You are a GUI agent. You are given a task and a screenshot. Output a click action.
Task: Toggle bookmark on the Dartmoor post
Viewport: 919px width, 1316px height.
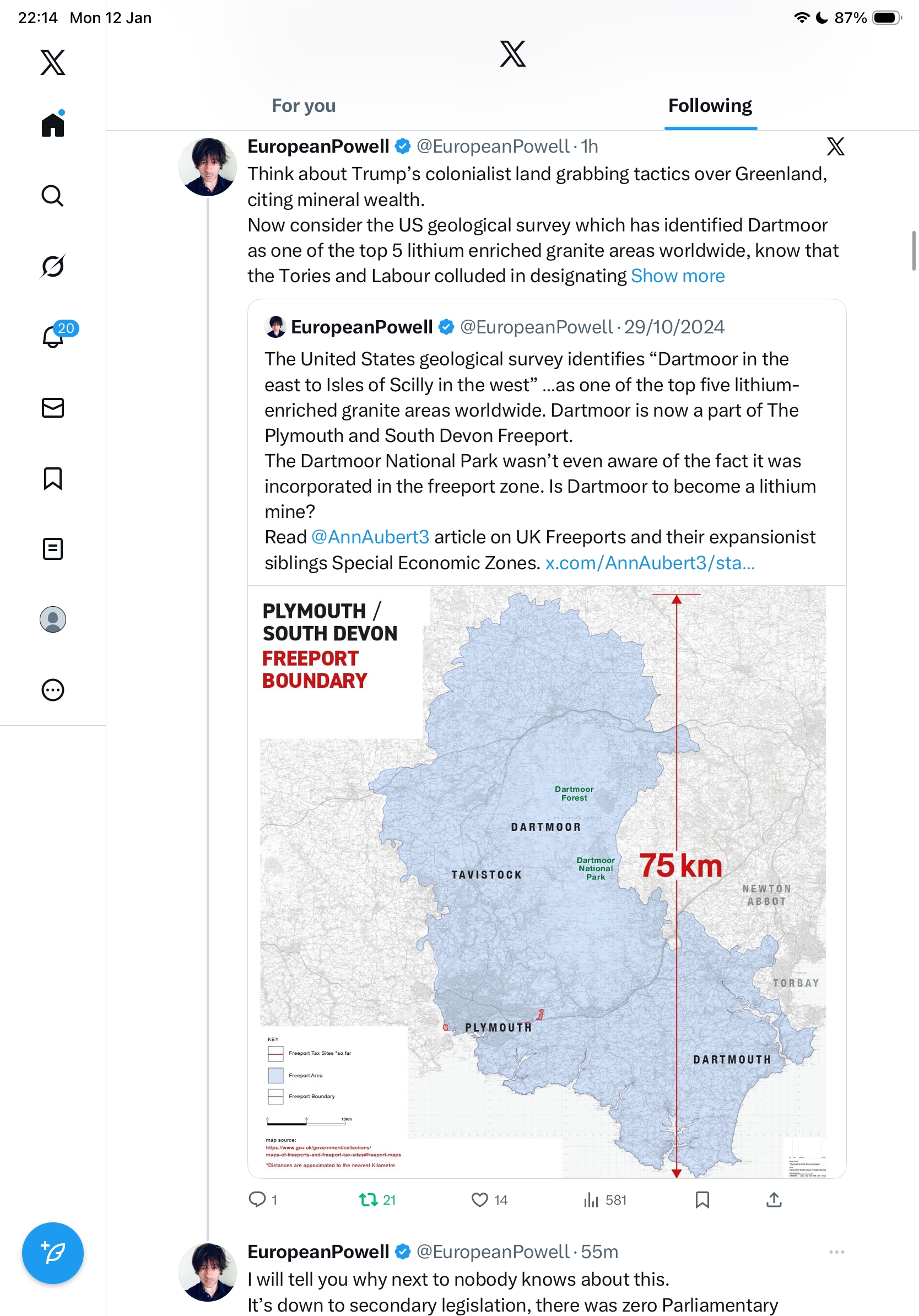coord(702,1200)
